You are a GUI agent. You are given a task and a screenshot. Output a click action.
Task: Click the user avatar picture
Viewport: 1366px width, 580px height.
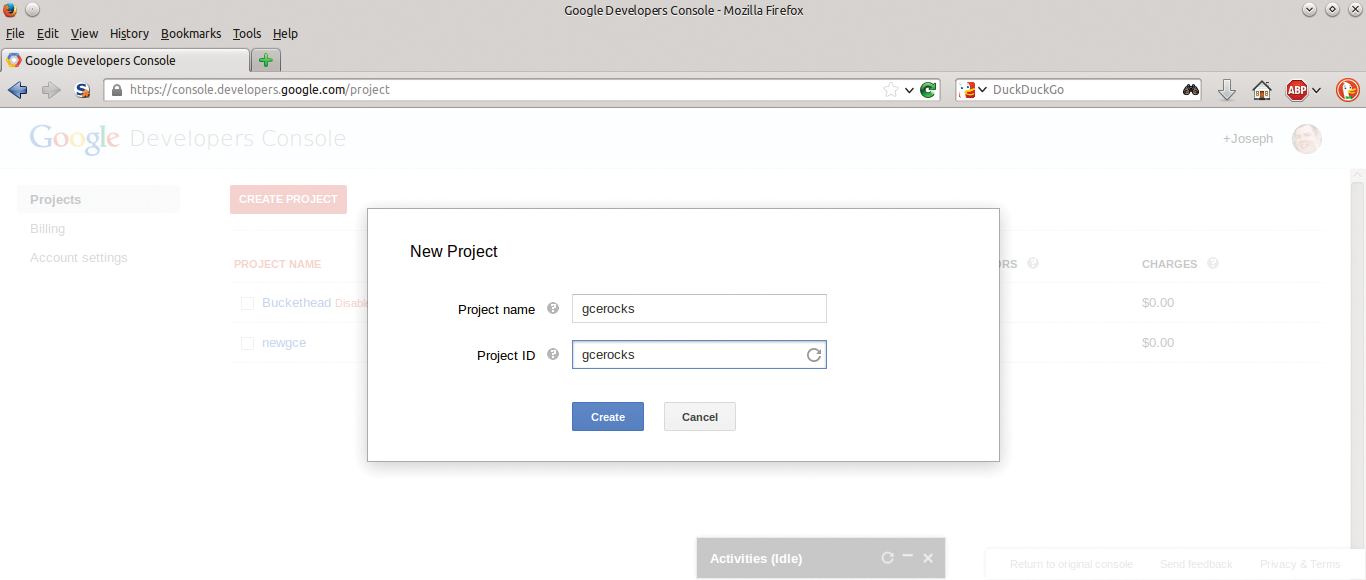coord(1307,139)
